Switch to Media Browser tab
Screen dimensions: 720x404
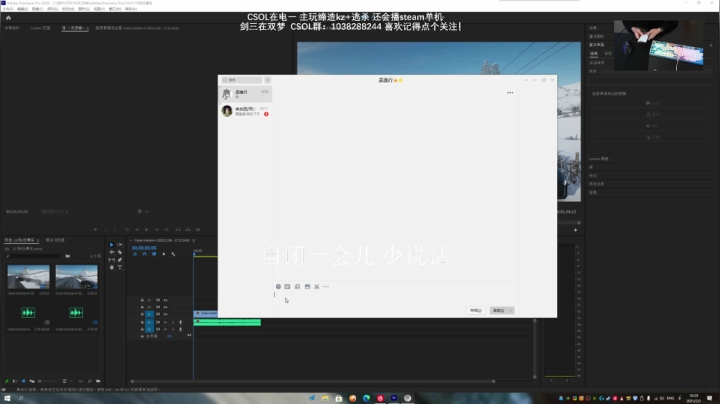tap(55, 240)
